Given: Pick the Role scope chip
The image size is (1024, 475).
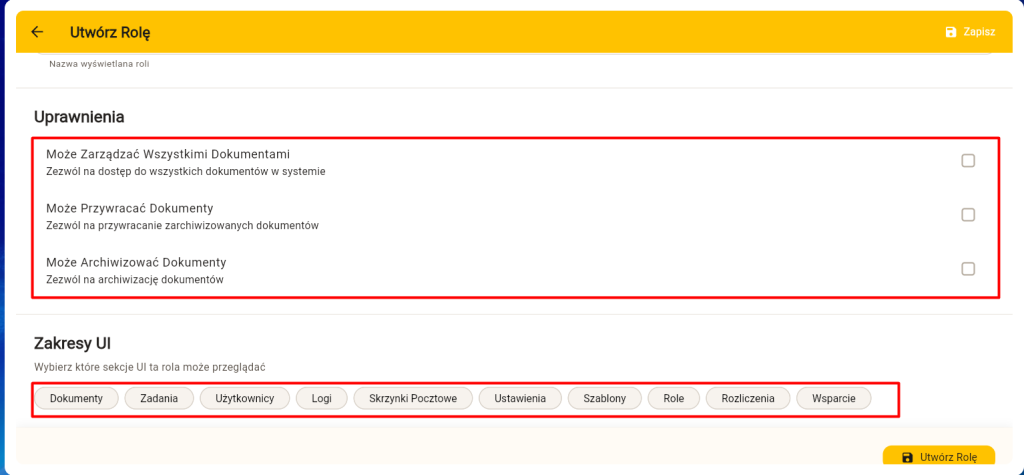Looking at the screenshot, I should click(673, 399).
